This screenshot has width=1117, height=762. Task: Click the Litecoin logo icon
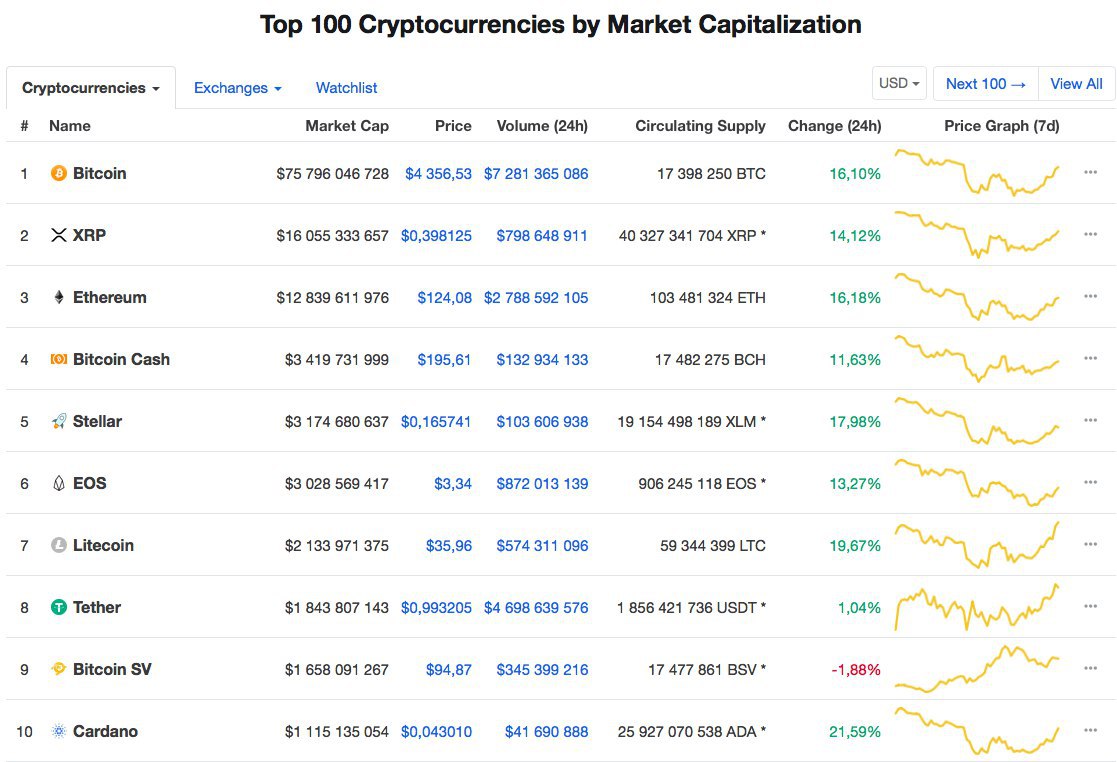pyautogui.click(x=59, y=545)
